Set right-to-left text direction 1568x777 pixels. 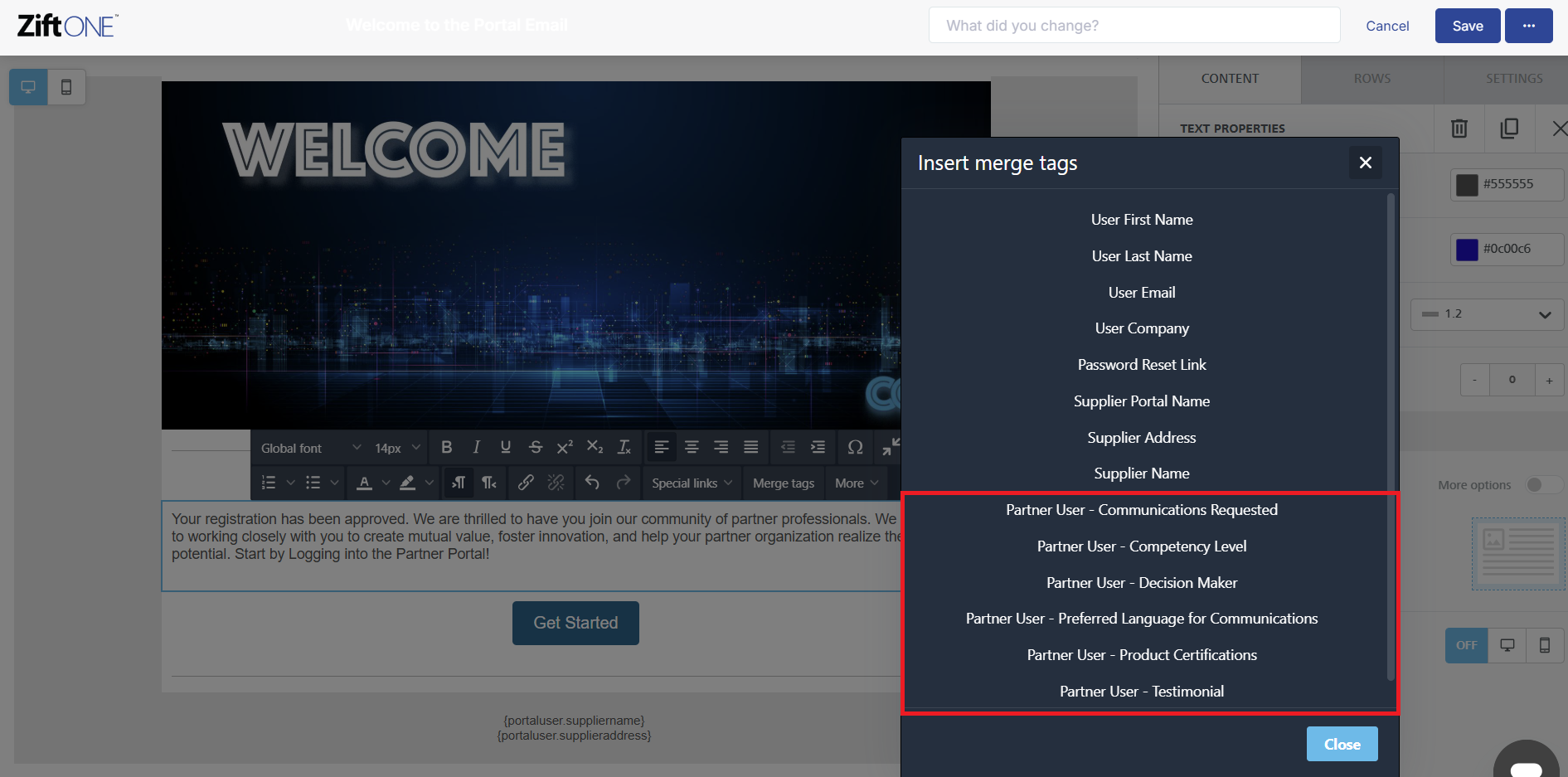pos(489,483)
